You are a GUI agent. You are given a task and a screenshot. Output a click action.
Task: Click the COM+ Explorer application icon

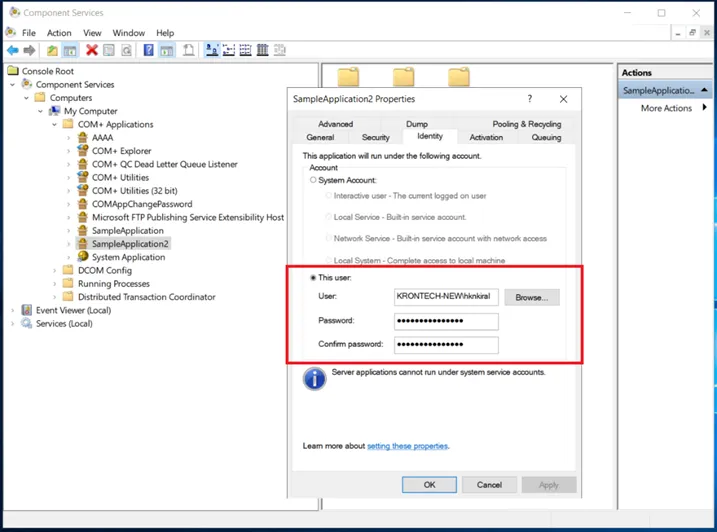83,150
